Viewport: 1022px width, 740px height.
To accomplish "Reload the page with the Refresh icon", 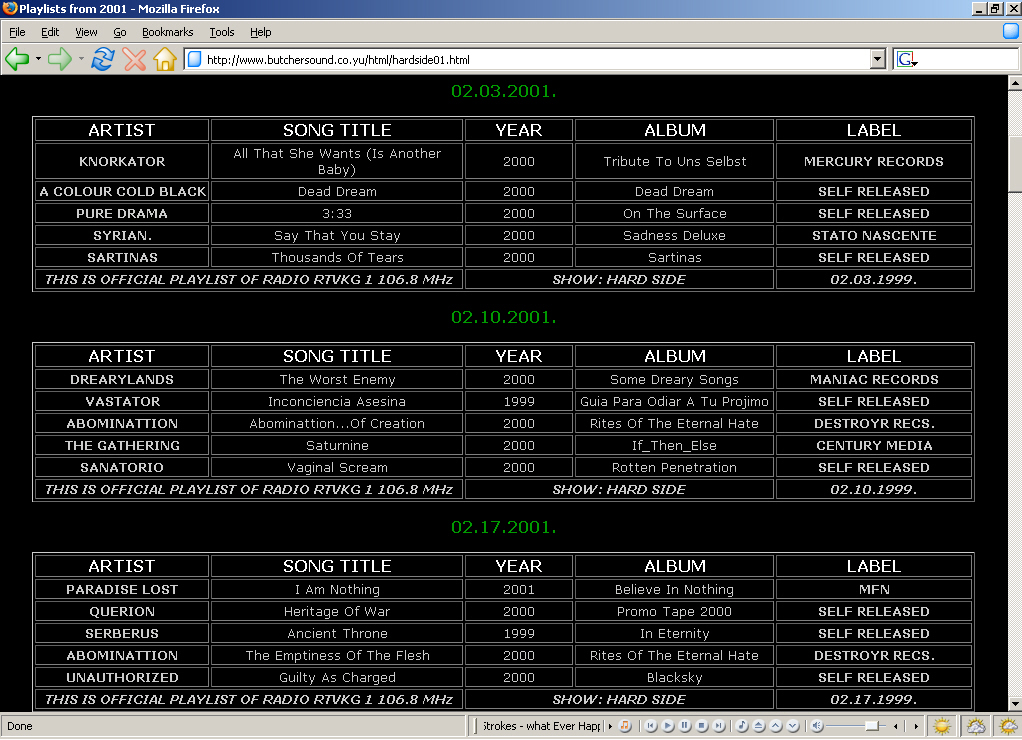I will pos(102,59).
